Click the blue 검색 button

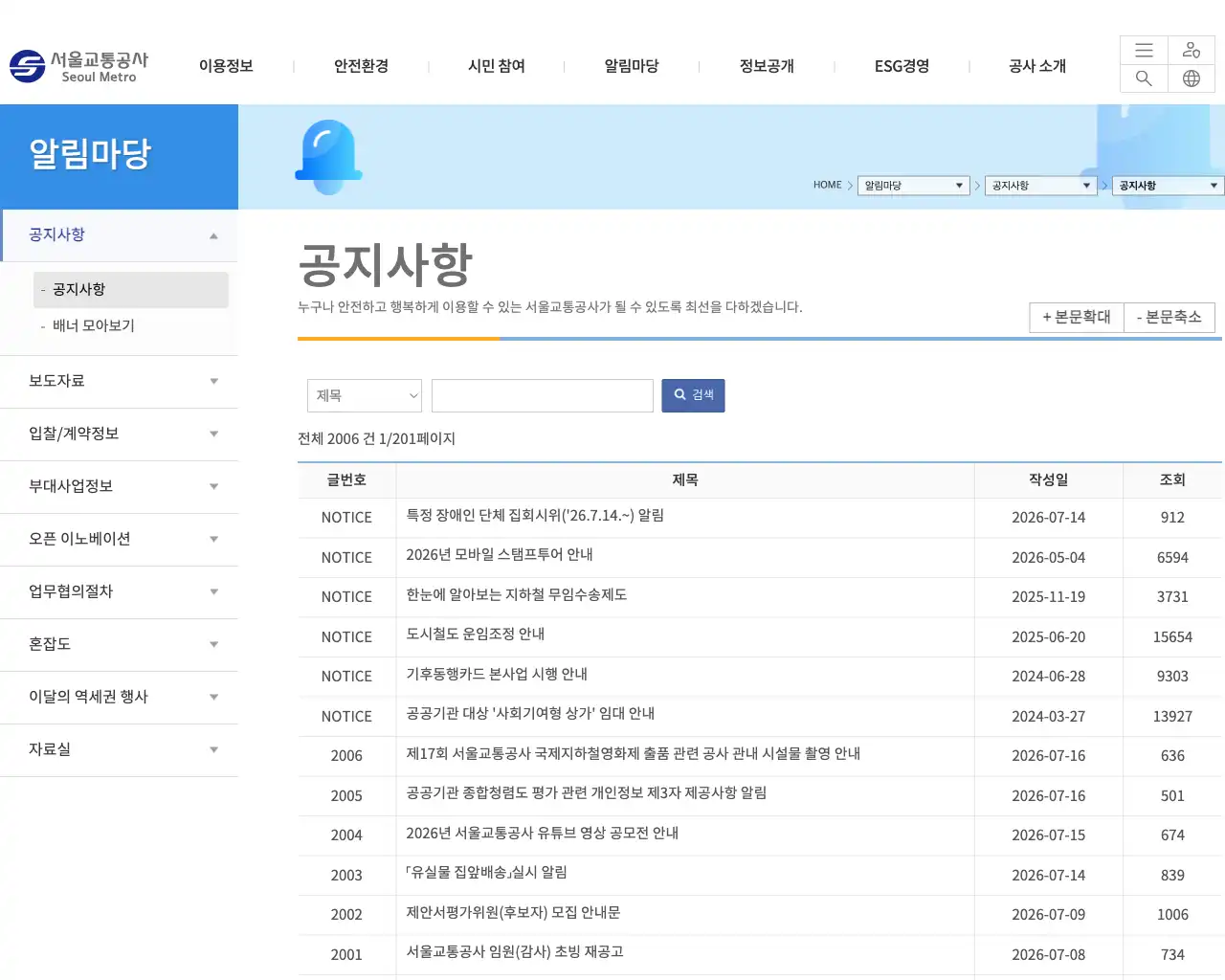pos(693,396)
